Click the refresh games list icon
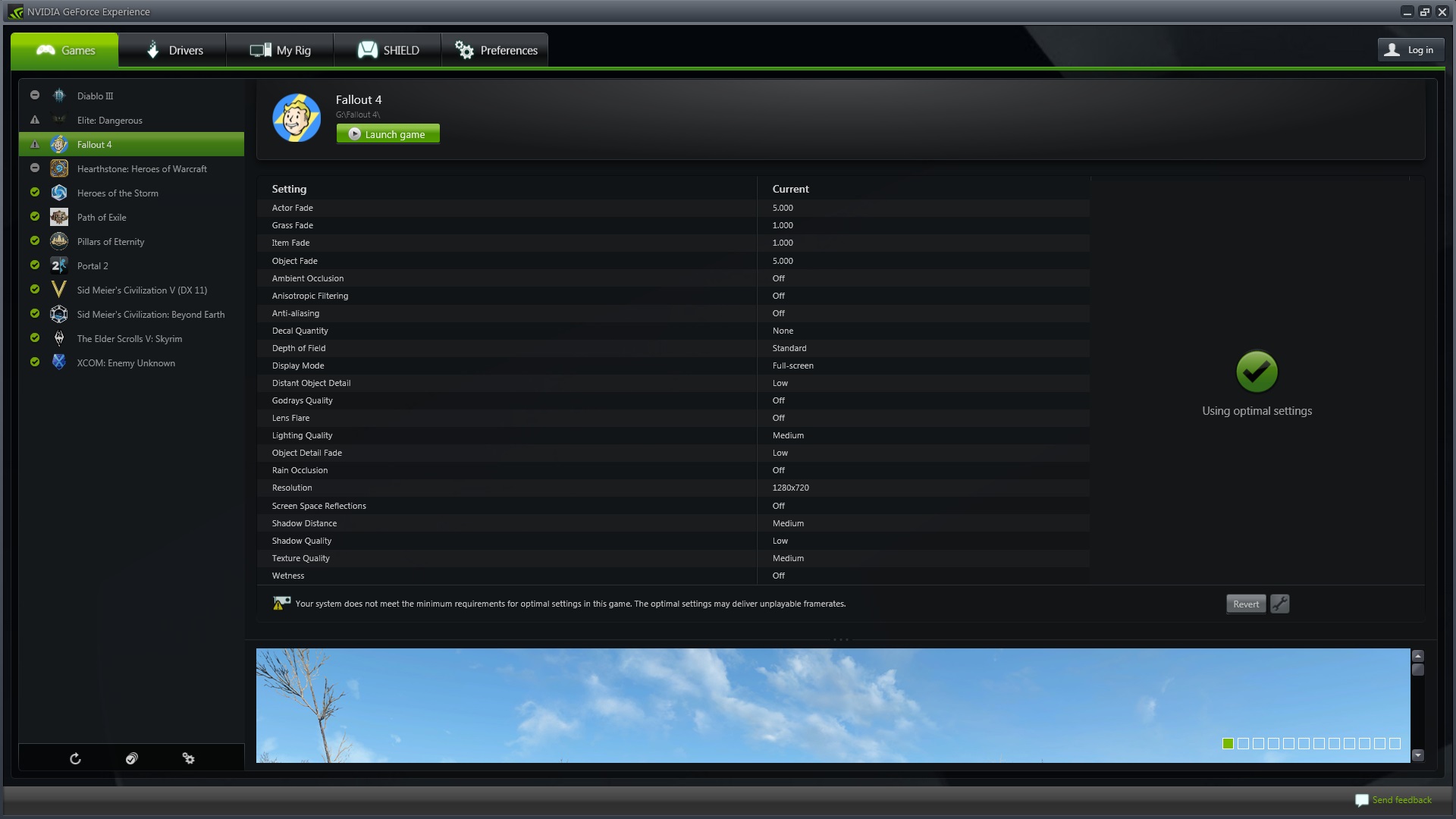Image resolution: width=1456 pixels, height=819 pixels. [x=75, y=758]
